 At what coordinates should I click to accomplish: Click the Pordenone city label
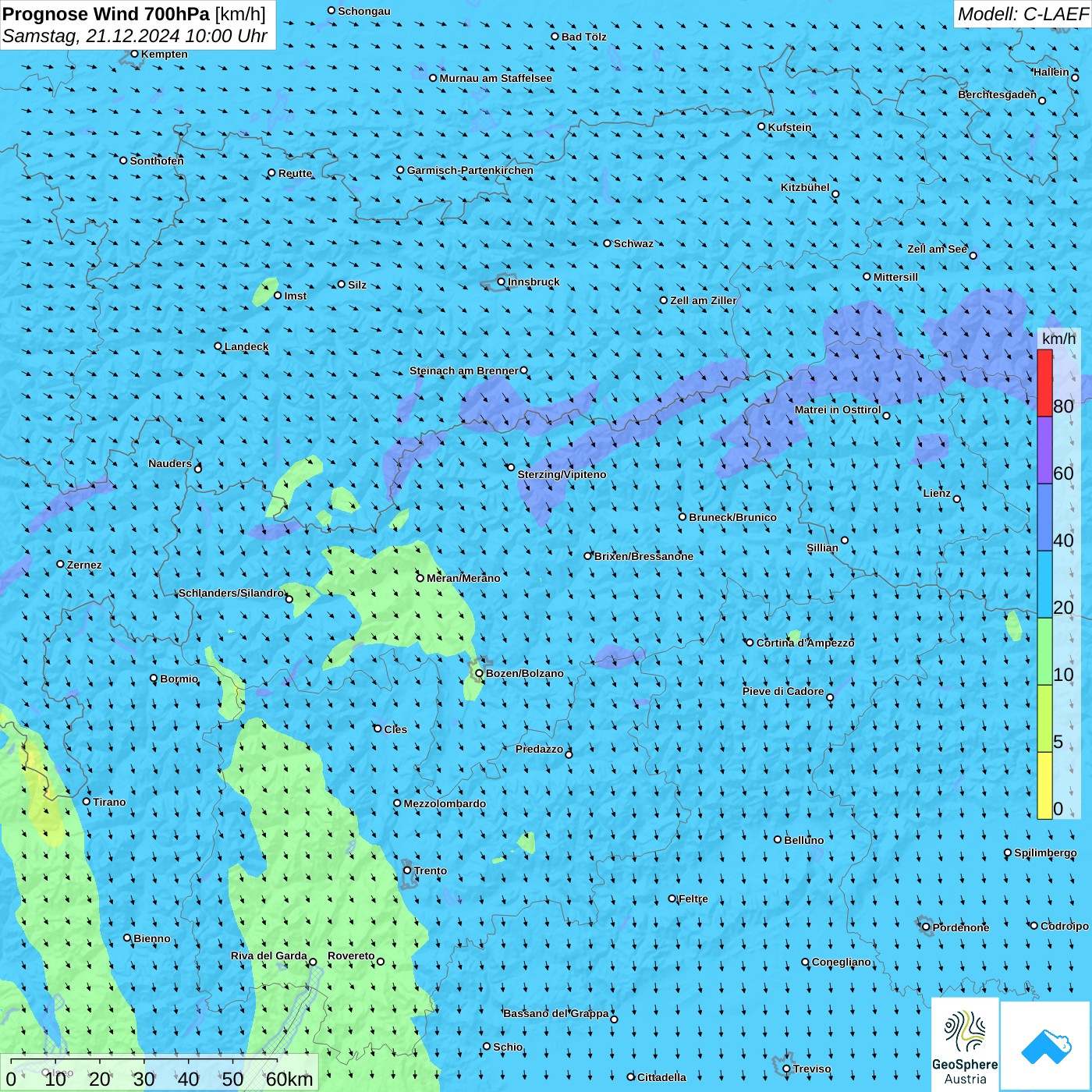(x=961, y=927)
